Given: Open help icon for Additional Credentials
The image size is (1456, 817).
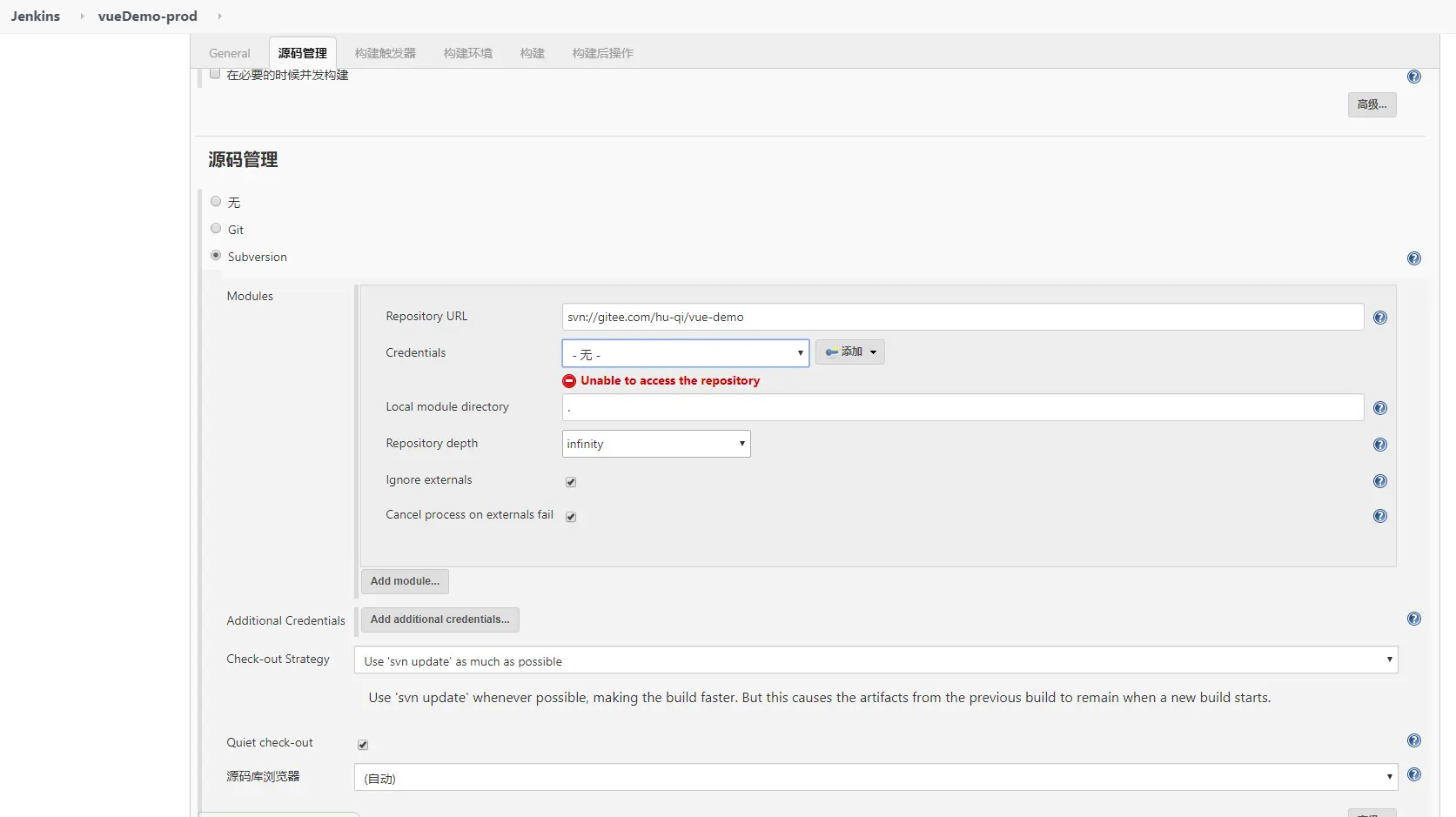Looking at the screenshot, I should (x=1414, y=619).
